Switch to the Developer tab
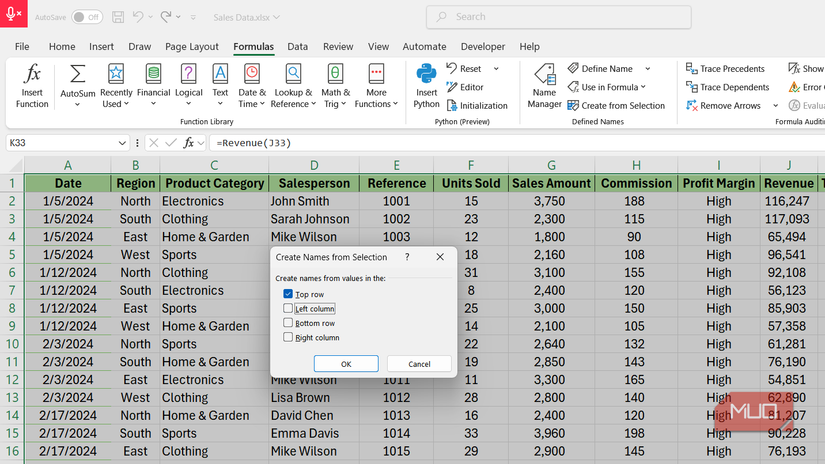 coord(483,46)
